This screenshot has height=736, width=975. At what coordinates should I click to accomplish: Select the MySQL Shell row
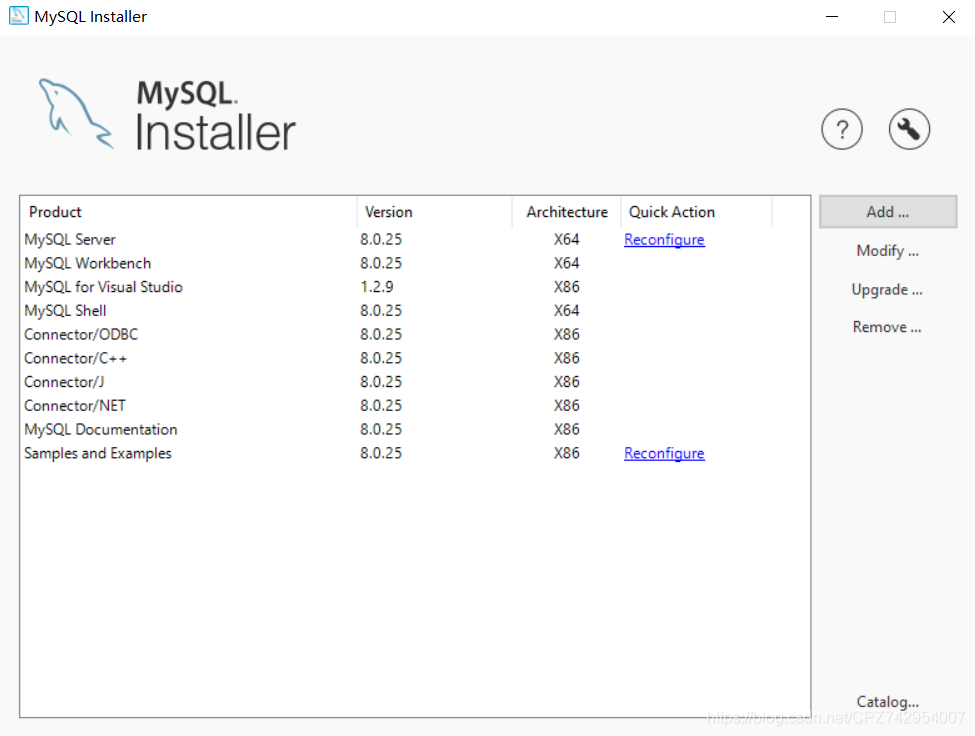click(x=415, y=310)
